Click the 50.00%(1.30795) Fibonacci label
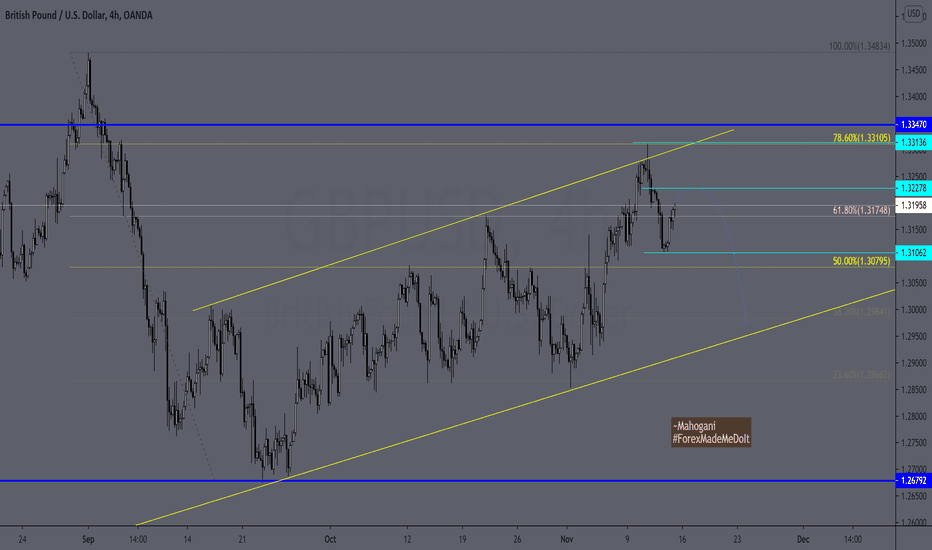This screenshot has width=932, height=550. (x=861, y=261)
